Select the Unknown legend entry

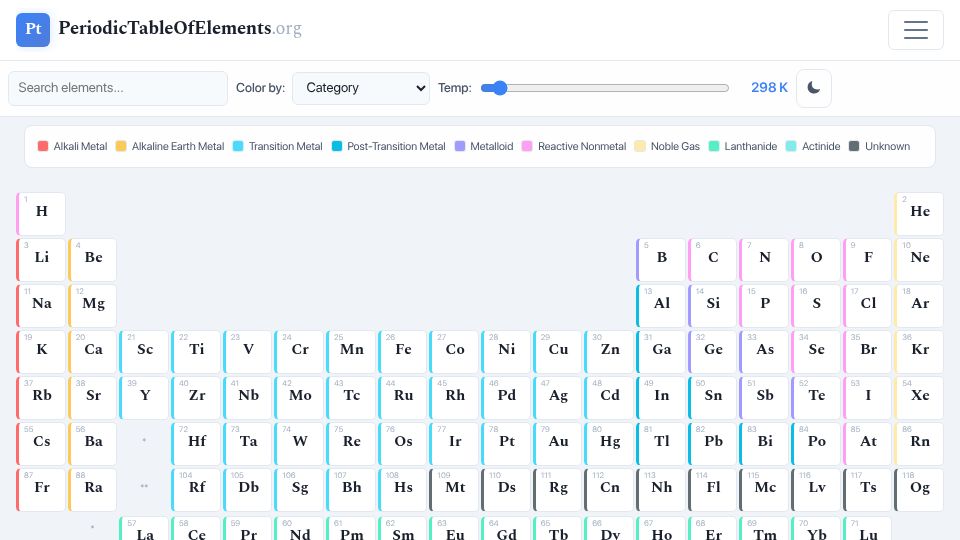(880, 146)
